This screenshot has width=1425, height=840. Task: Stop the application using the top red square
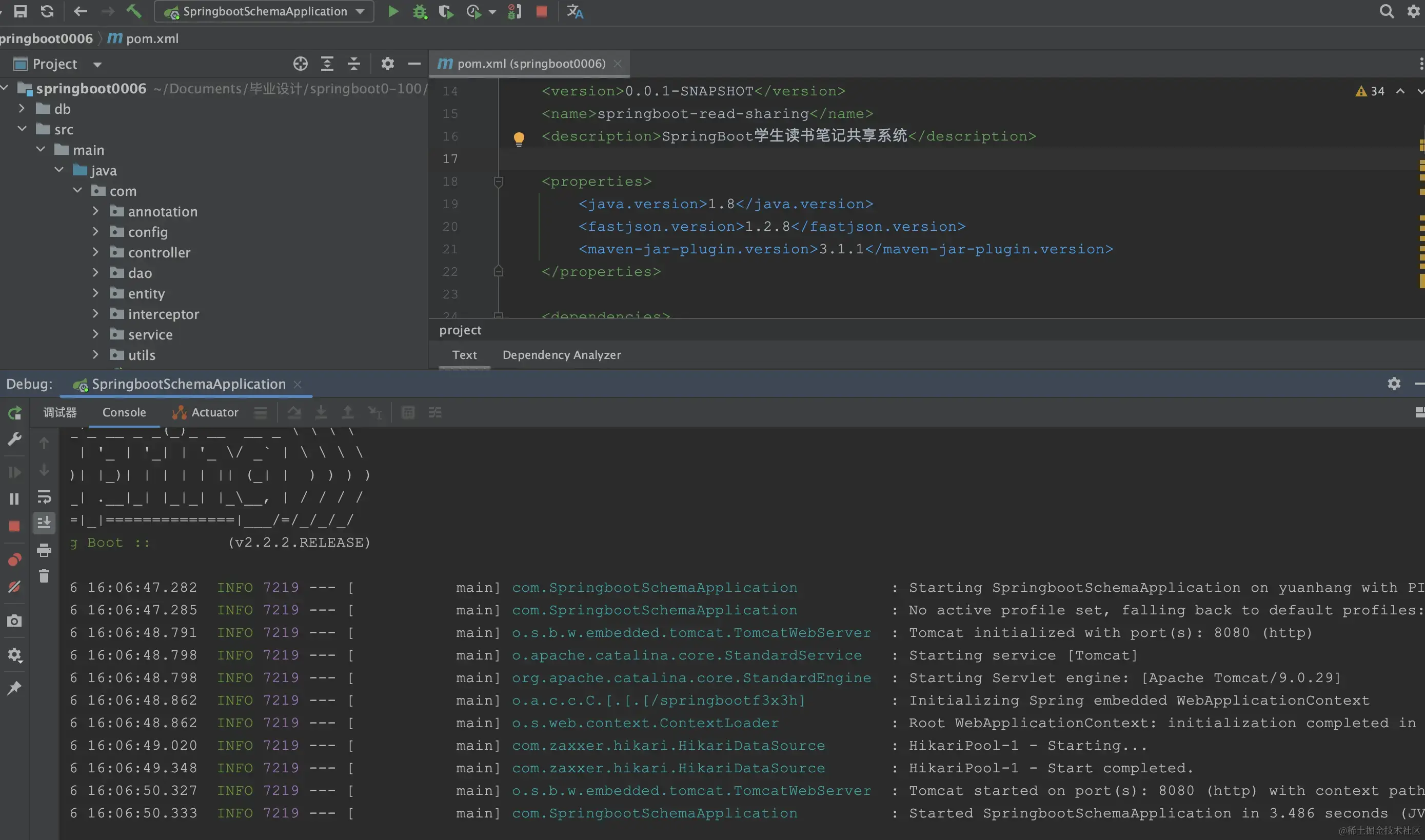(x=541, y=11)
